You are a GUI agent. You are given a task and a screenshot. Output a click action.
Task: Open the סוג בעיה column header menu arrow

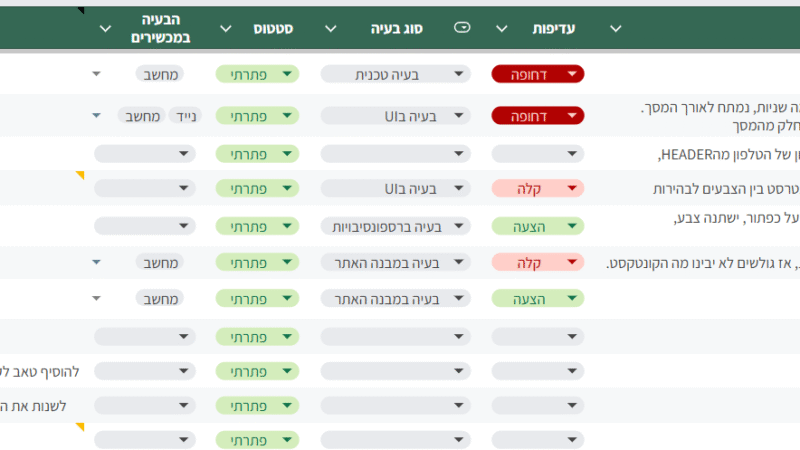coord(331,29)
